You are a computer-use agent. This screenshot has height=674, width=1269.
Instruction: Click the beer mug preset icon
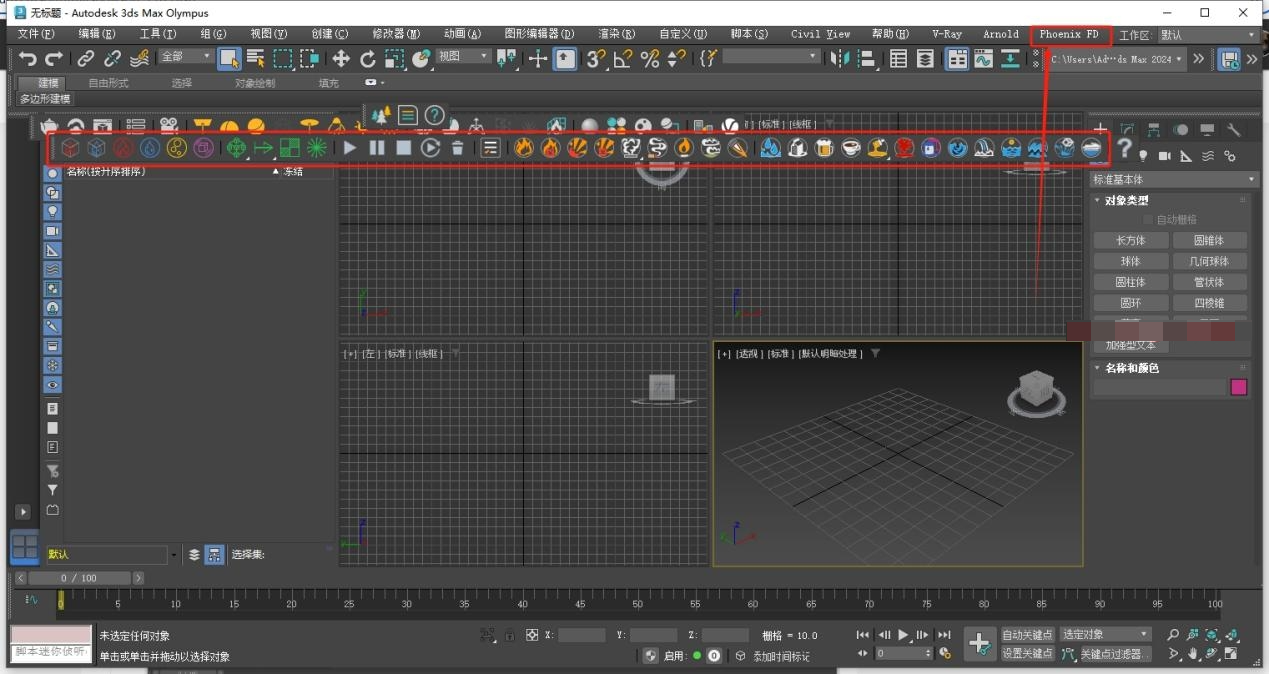click(824, 148)
